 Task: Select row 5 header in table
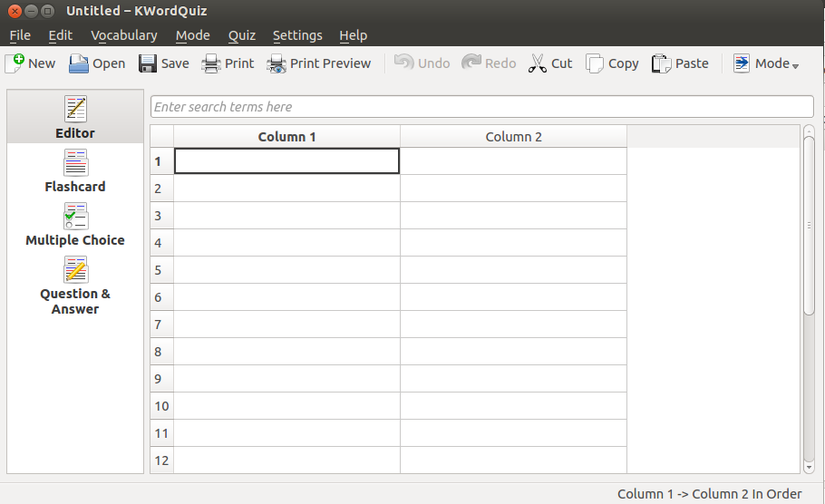pos(161,270)
